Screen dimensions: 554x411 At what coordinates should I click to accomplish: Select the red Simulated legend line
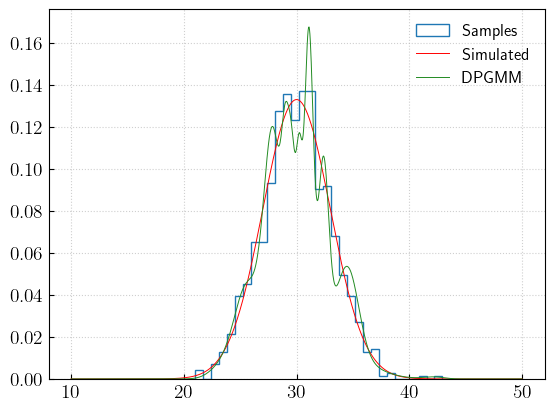pos(433,54)
